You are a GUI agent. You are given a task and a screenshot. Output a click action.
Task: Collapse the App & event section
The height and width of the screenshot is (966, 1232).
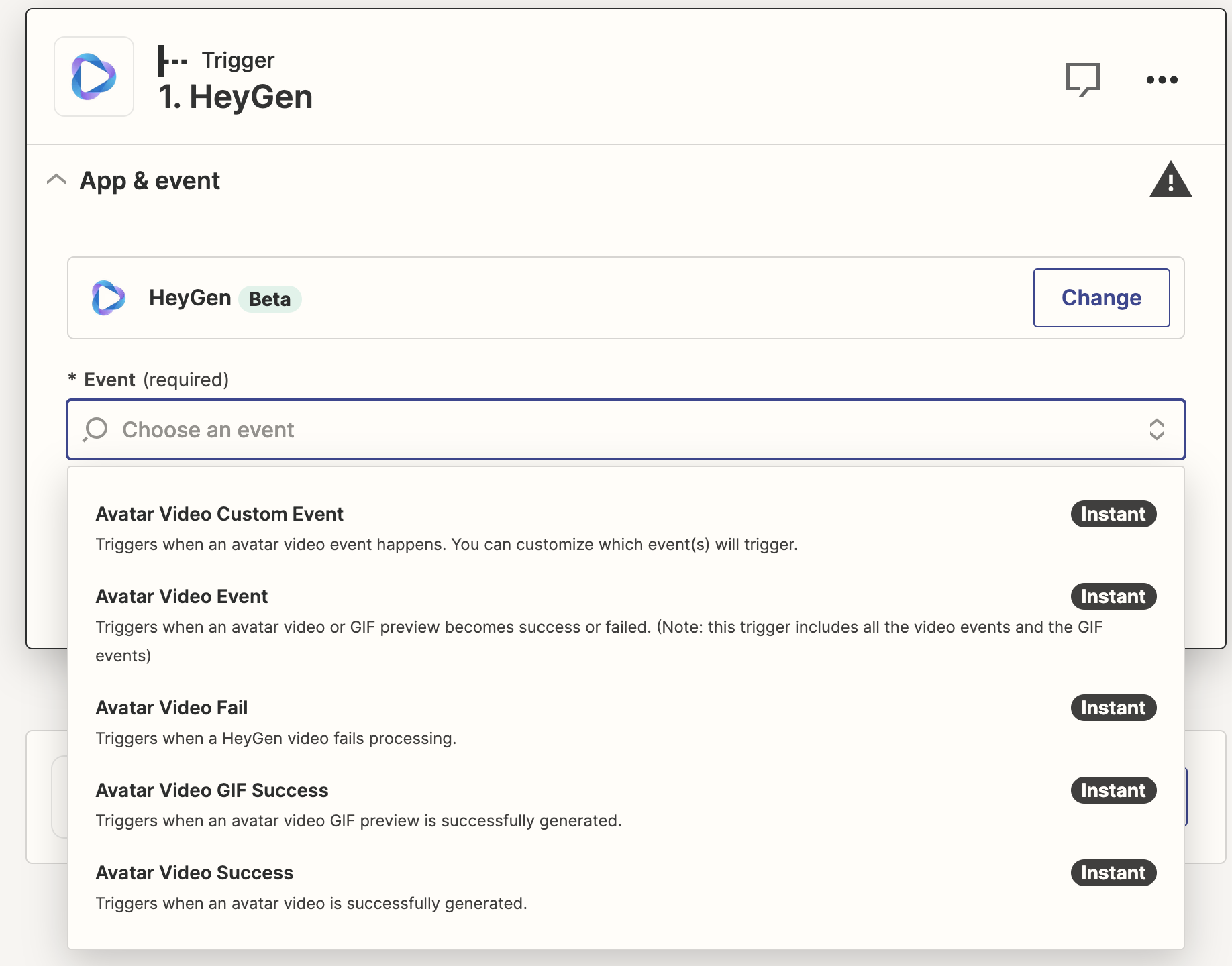click(56, 180)
